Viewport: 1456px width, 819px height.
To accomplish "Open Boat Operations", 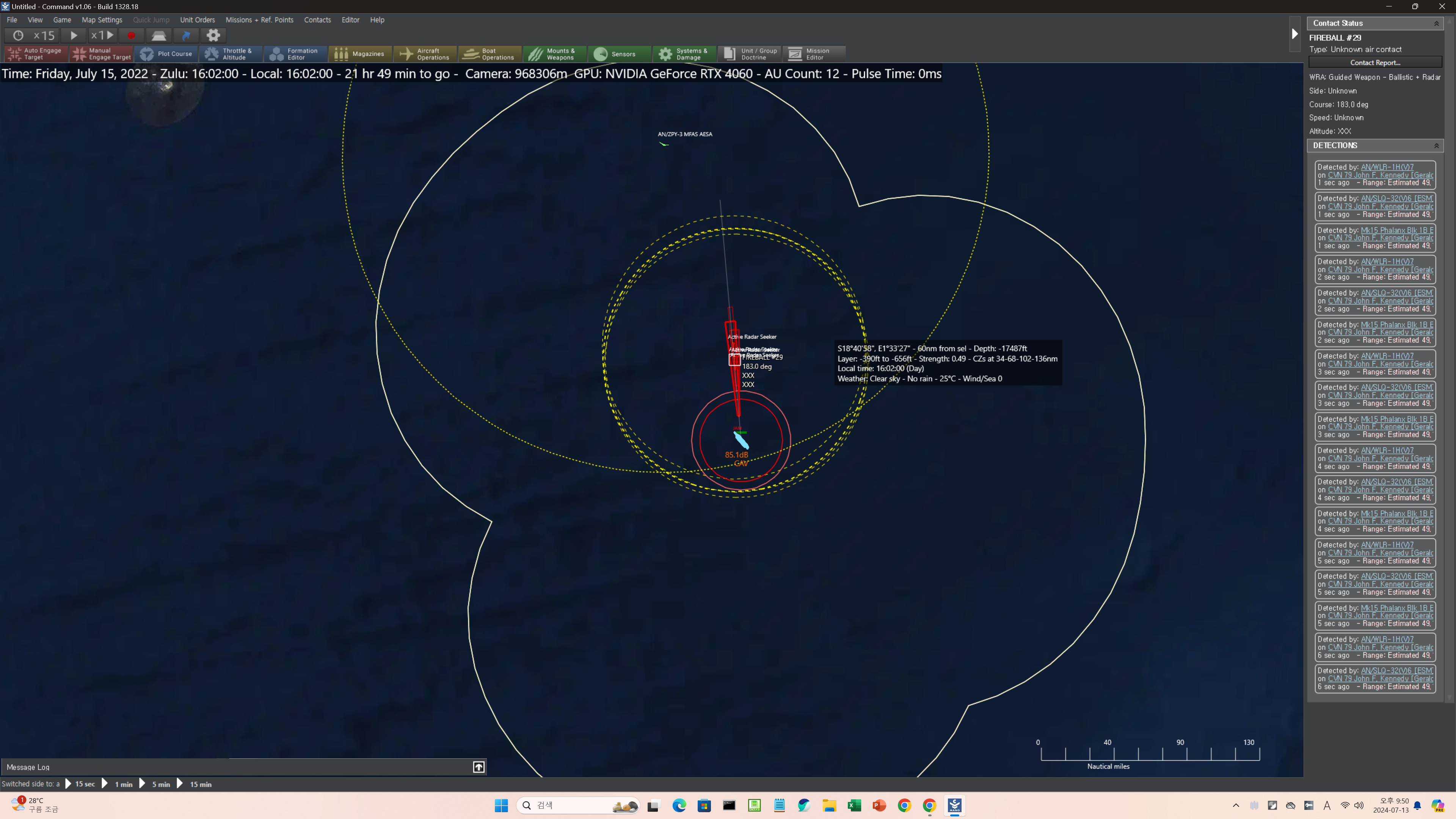I will (x=490, y=54).
